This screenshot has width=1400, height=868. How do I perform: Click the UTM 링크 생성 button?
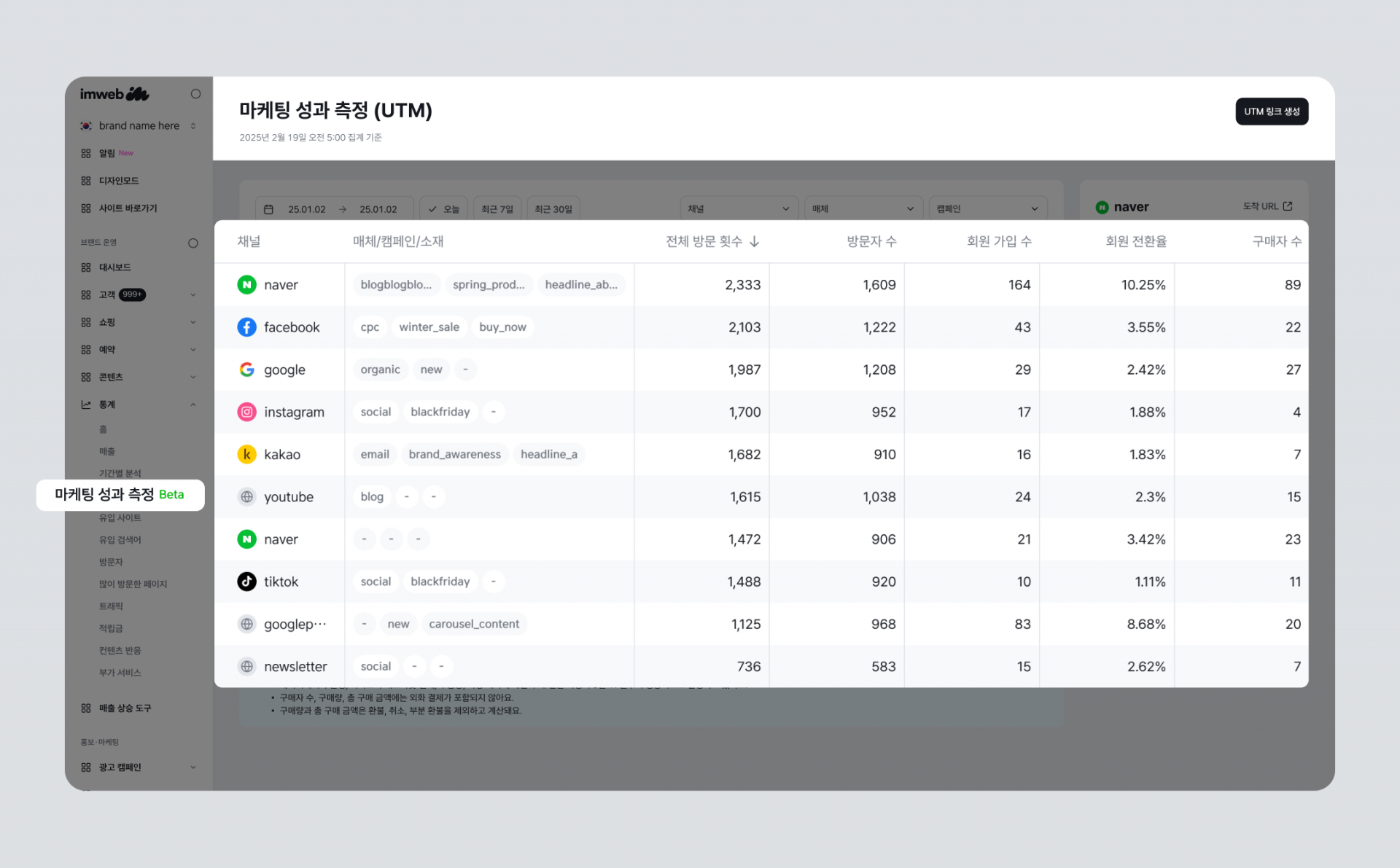tap(1272, 112)
